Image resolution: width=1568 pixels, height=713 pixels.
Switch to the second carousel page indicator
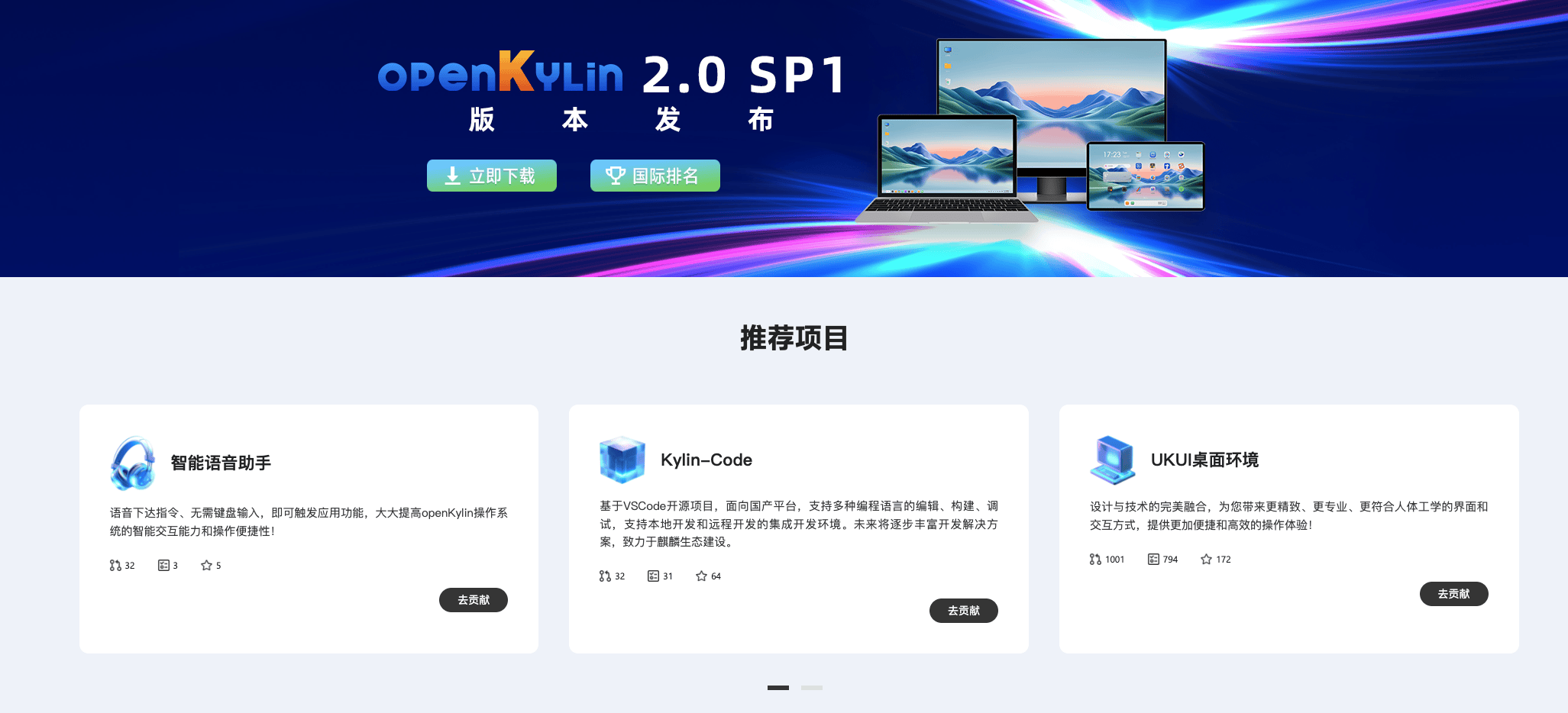[812, 688]
